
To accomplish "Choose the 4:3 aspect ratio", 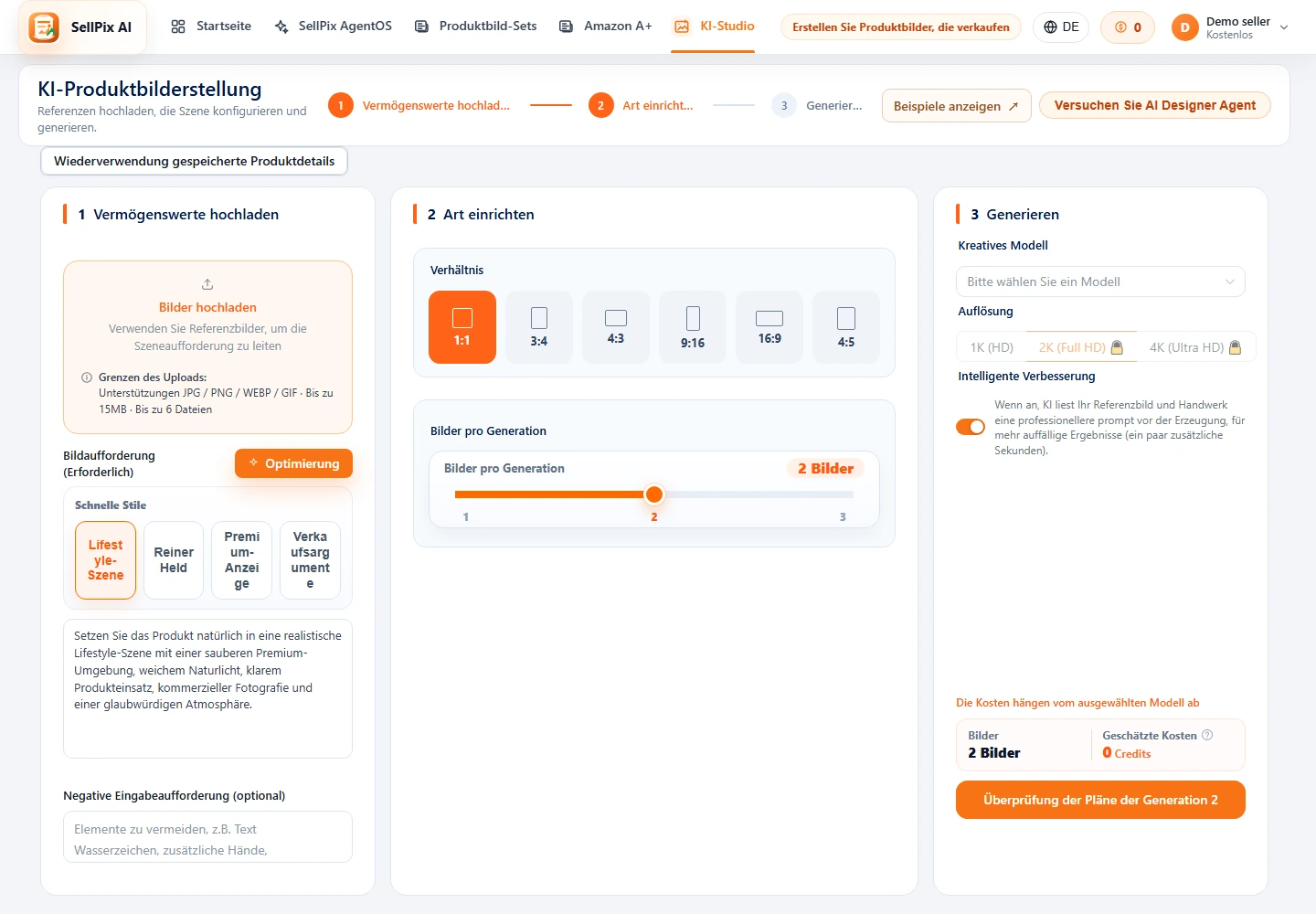I will (616, 327).
